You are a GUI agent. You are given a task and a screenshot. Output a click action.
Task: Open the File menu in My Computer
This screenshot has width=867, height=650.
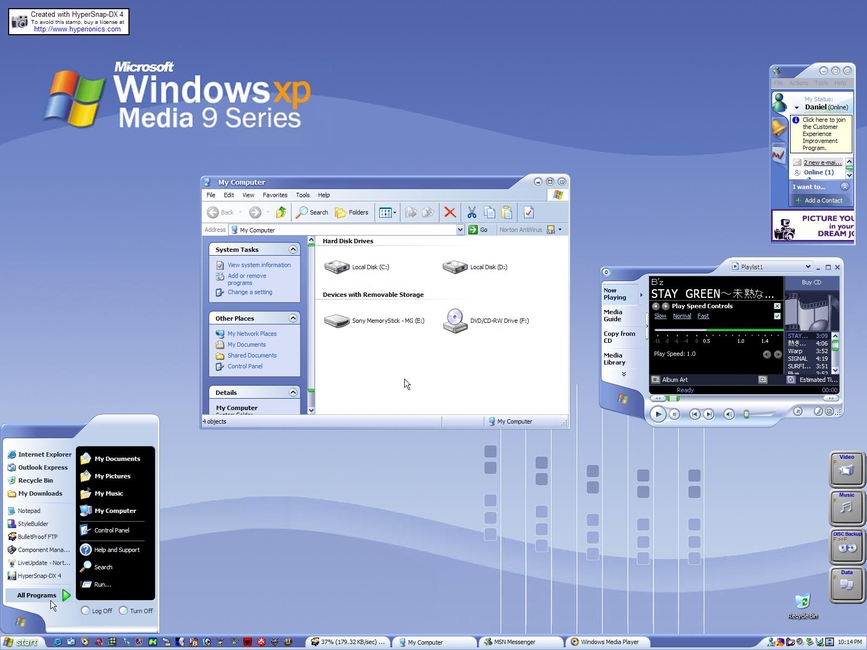pos(211,195)
